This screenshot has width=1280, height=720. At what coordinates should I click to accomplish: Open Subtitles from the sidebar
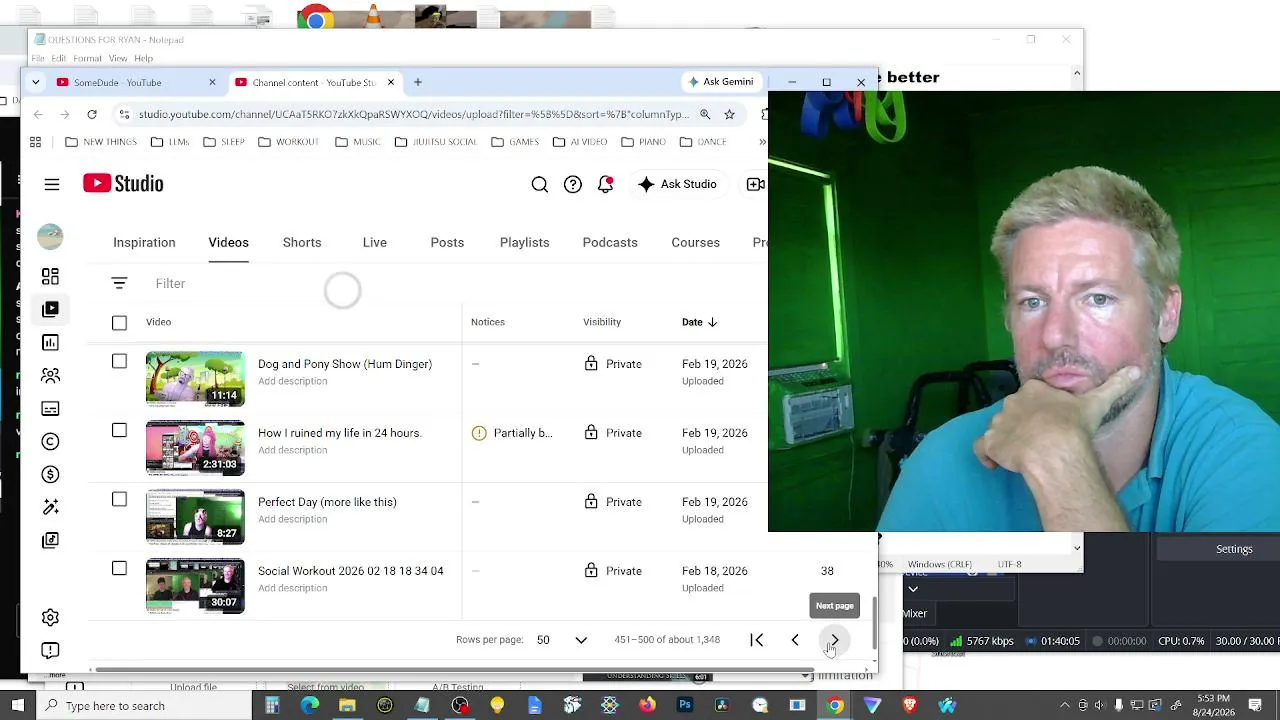point(50,408)
